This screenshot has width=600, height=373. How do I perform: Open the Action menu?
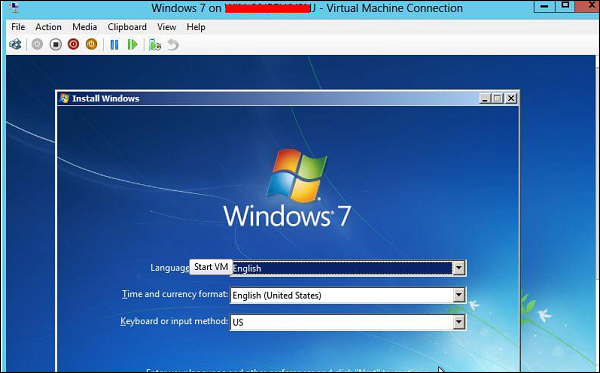click(x=48, y=27)
